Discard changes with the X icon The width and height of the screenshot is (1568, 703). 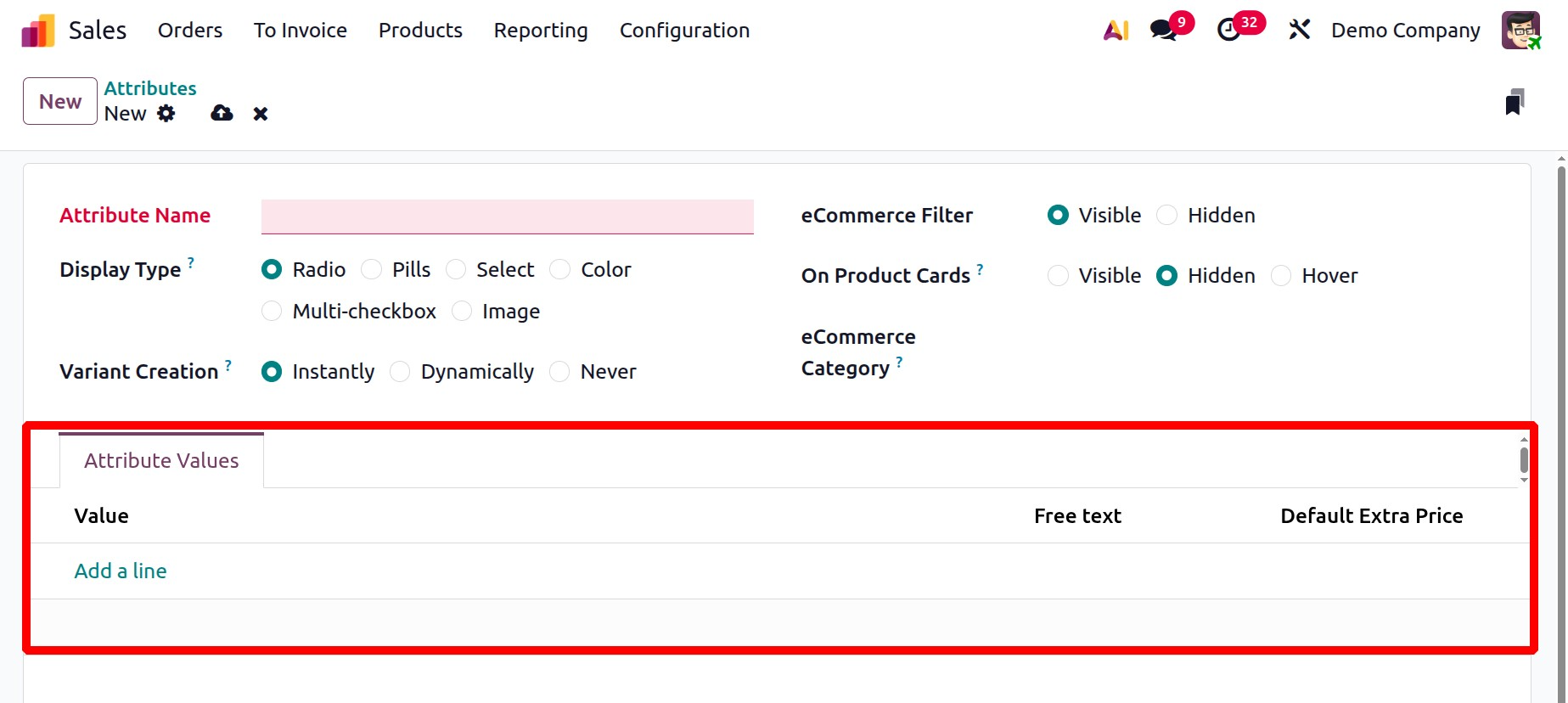261,114
